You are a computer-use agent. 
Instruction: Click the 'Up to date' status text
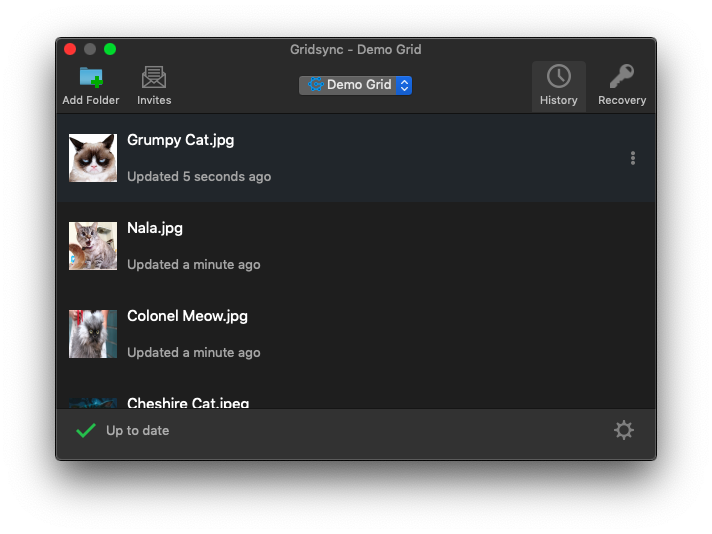coord(138,430)
